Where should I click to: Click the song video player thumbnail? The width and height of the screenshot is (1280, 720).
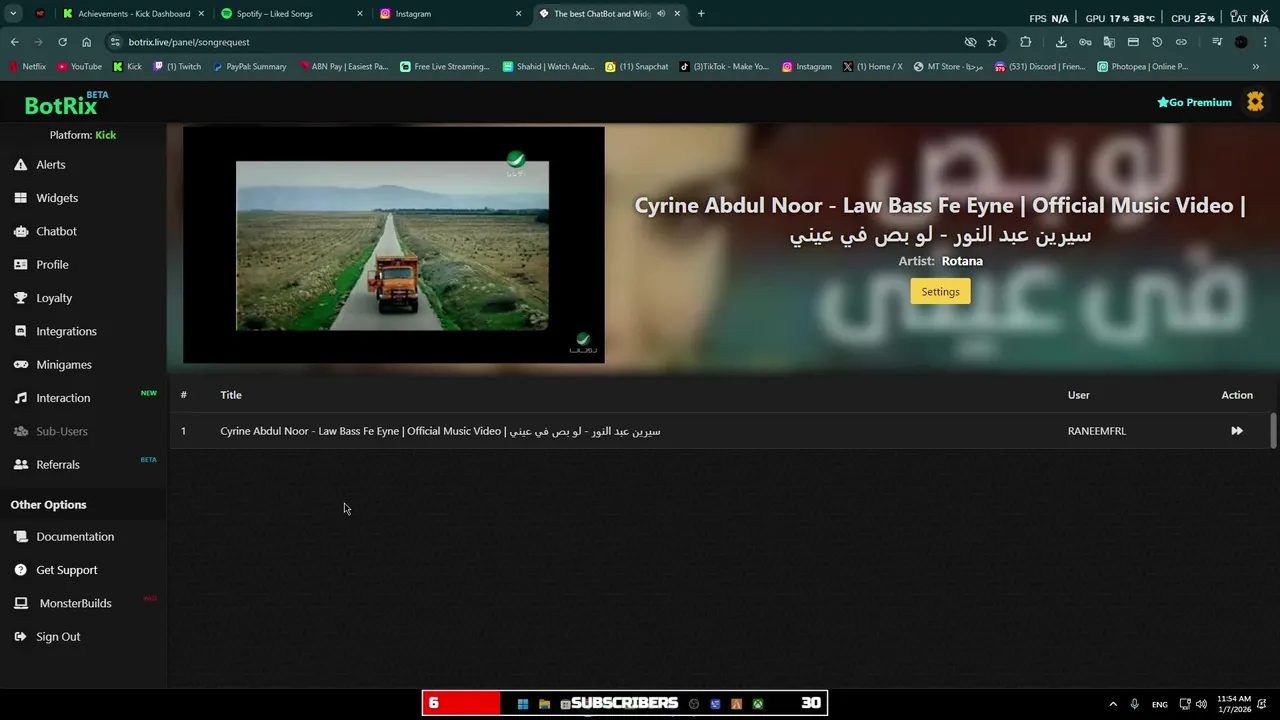click(393, 245)
